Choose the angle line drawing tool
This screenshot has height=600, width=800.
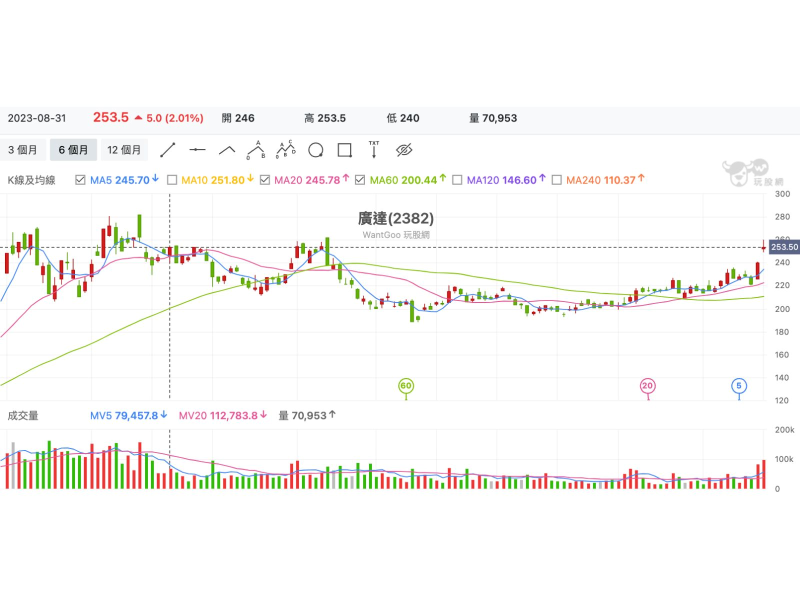pos(227,150)
